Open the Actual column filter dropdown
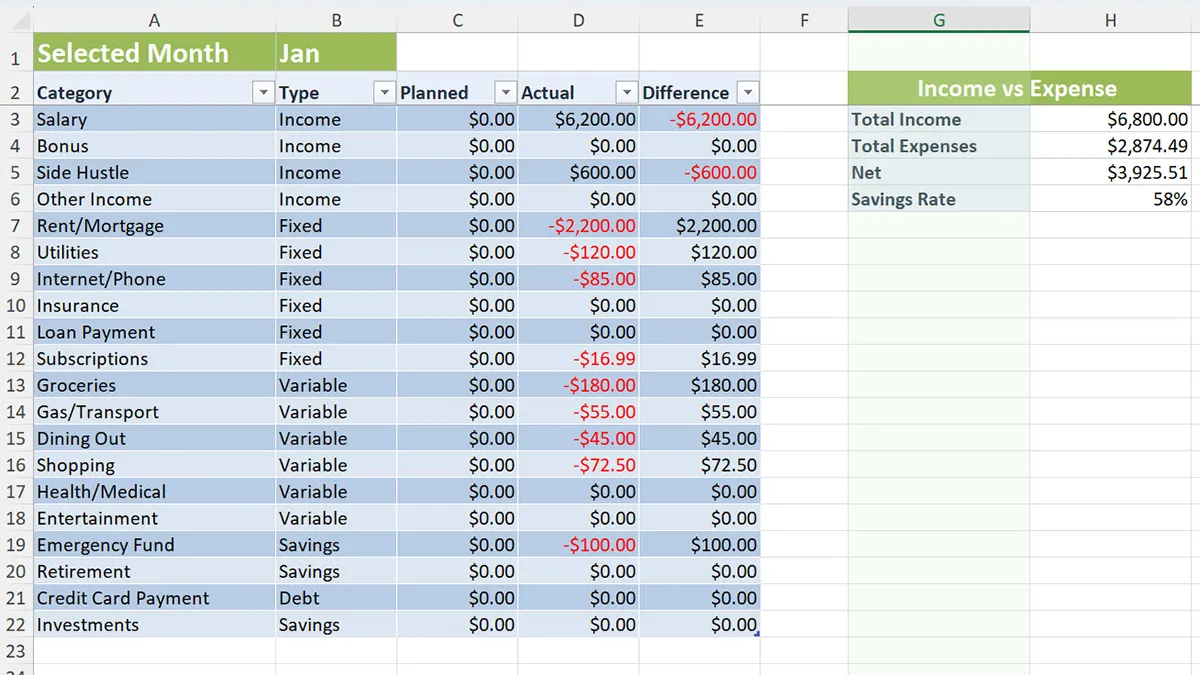Viewport: 1200px width, 675px height. click(626, 92)
